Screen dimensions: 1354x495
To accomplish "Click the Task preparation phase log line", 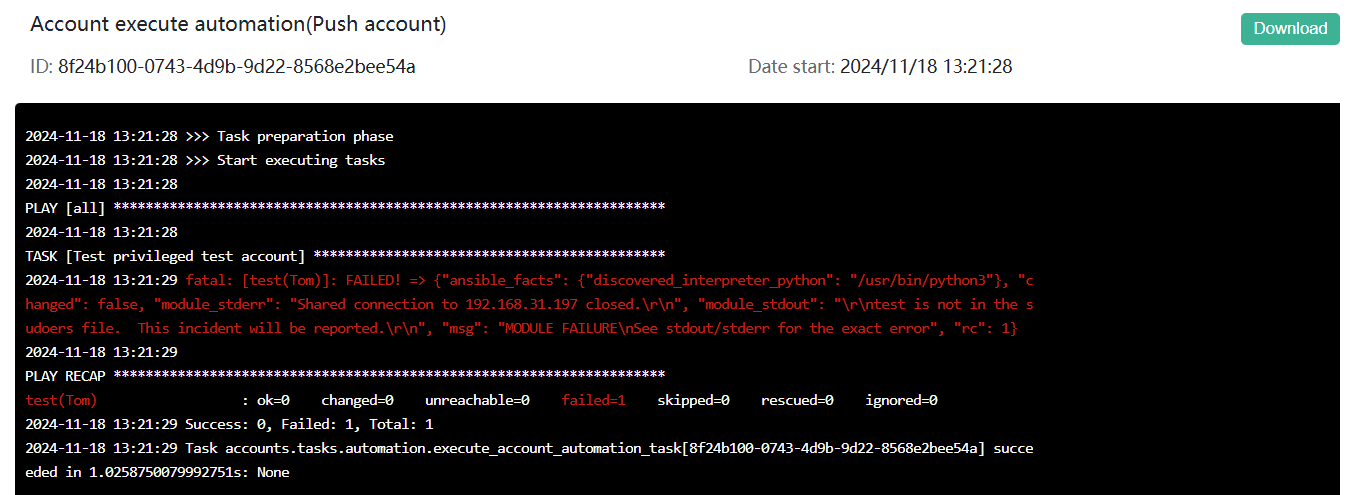I will point(209,136).
